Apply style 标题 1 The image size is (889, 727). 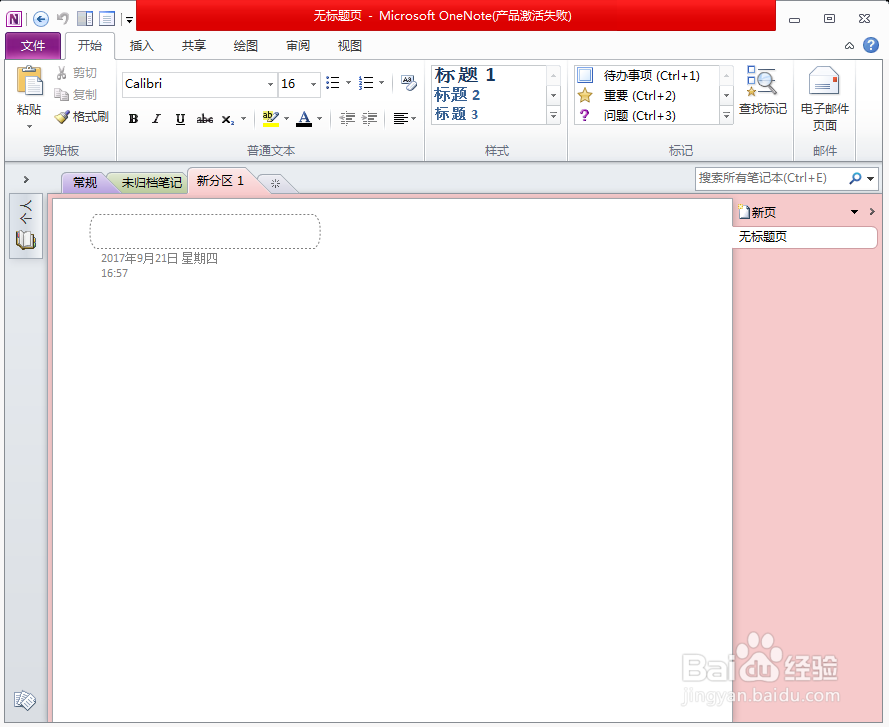465,75
